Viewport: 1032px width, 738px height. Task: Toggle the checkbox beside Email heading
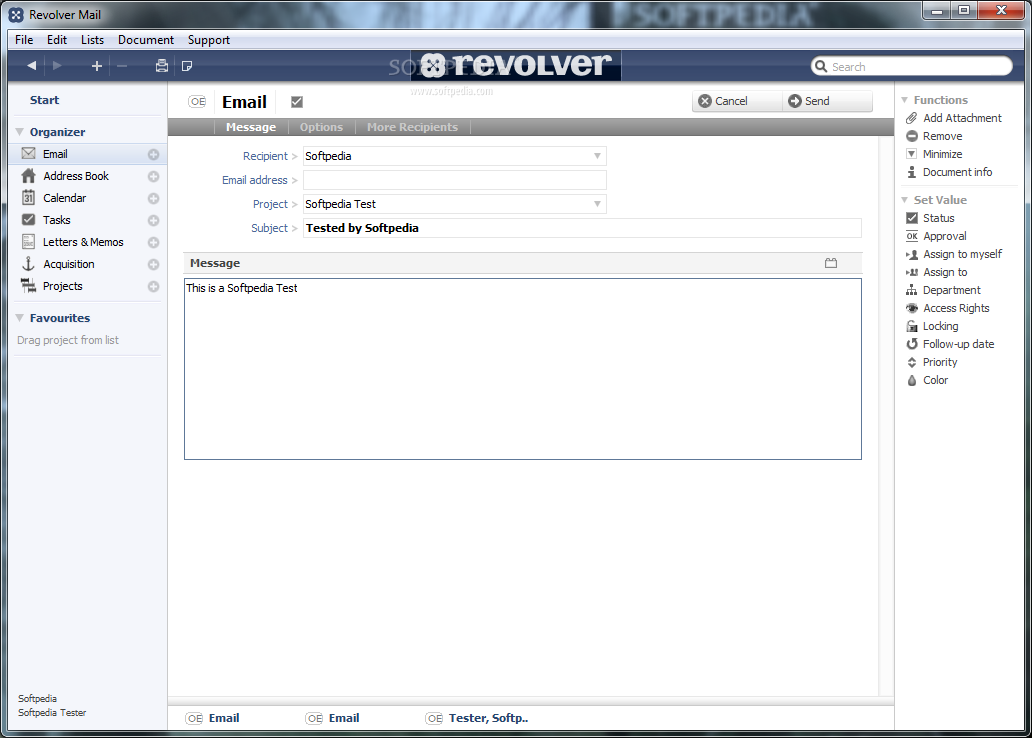(x=297, y=102)
